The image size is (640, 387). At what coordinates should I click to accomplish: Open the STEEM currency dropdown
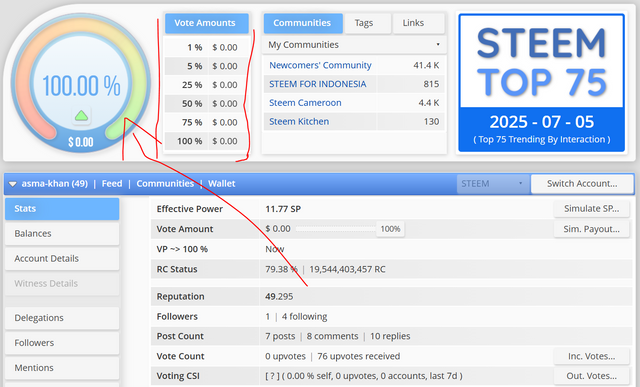[x=493, y=184]
